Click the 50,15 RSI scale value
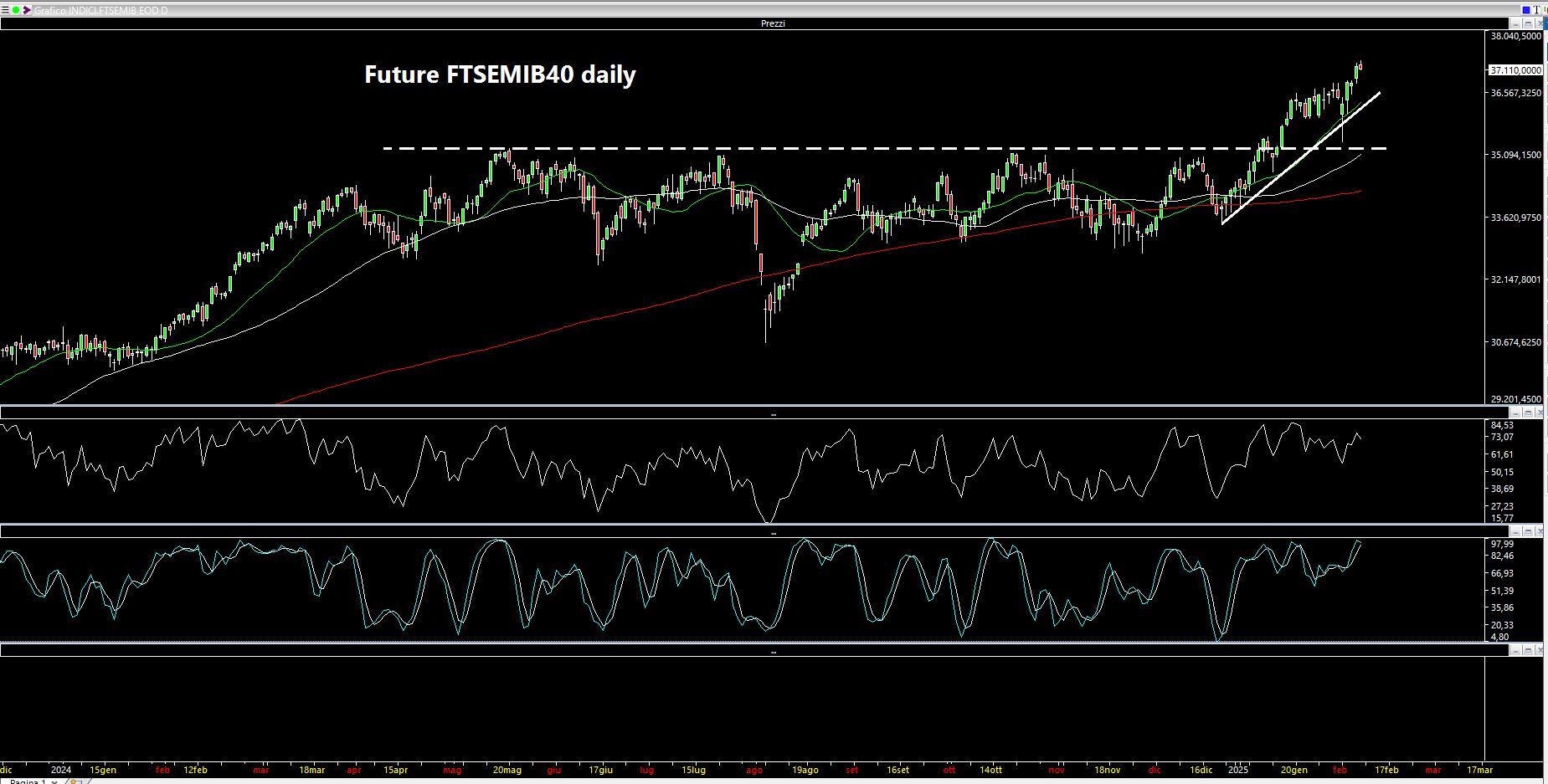Viewport: 1548px width, 784px height. coord(1502,472)
